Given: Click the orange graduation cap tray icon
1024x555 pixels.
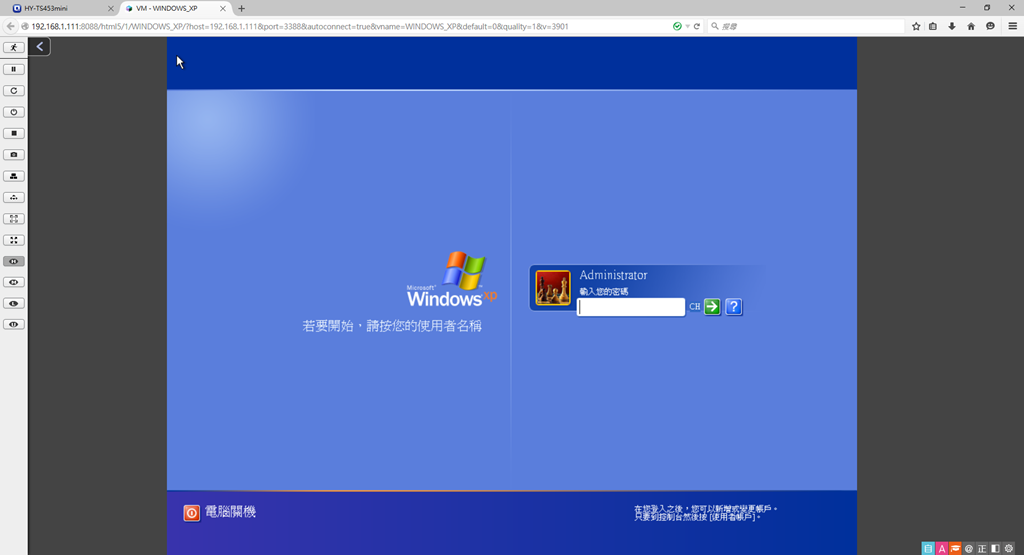Looking at the screenshot, I should coord(955,548).
